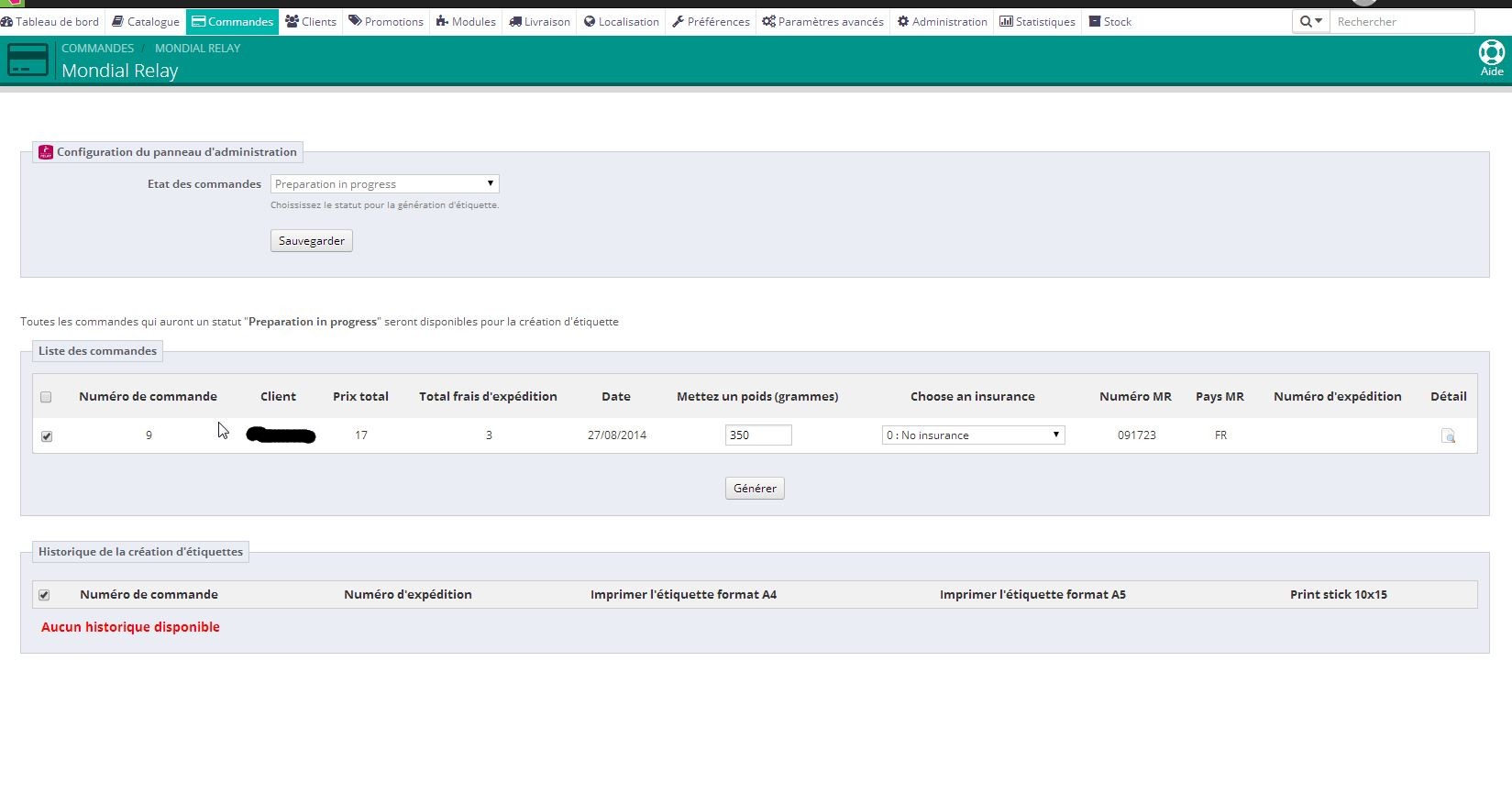Image resolution: width=1512 pixels, height=793 pixels.
Task: Click the weight field showing 350
Action: 758,435
